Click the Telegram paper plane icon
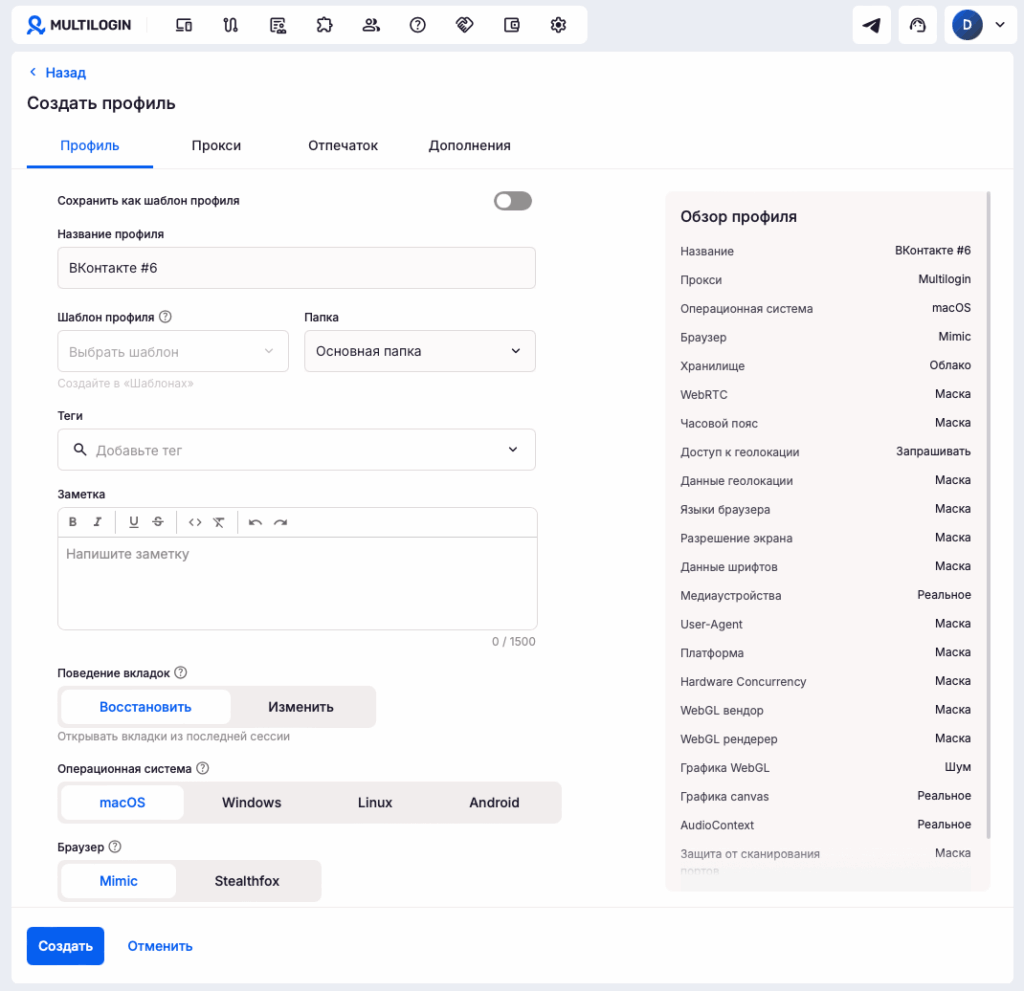The height and width of the screenshot is (991, 1024). (871, 25)
